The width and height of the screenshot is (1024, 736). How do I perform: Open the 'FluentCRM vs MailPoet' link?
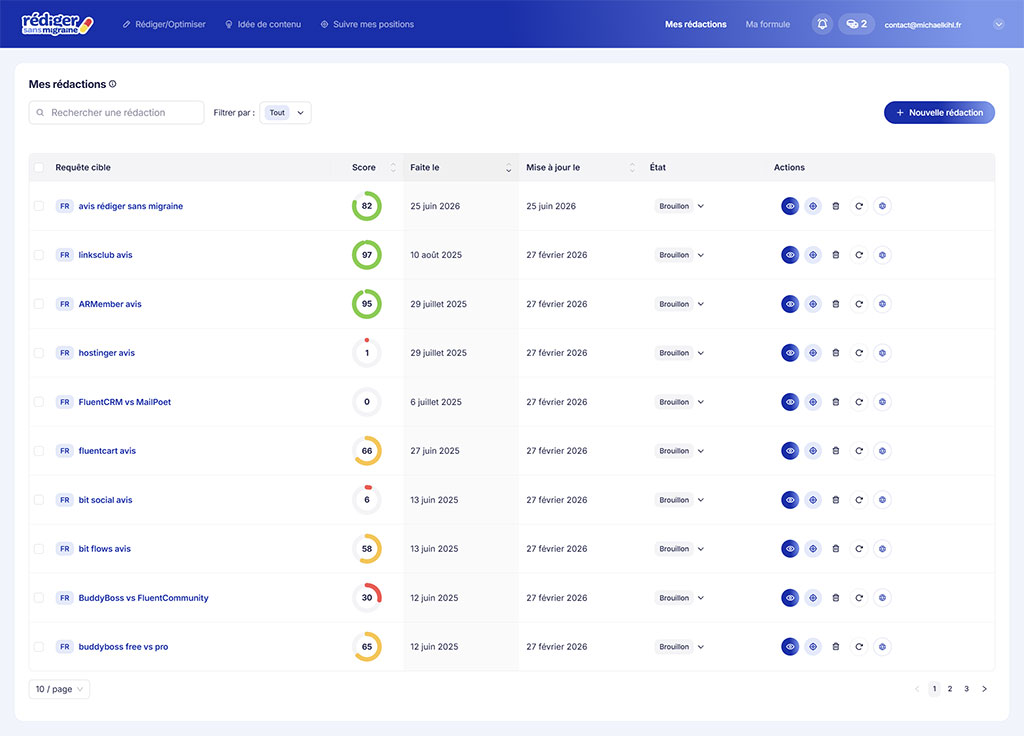[x=125, y=402]
